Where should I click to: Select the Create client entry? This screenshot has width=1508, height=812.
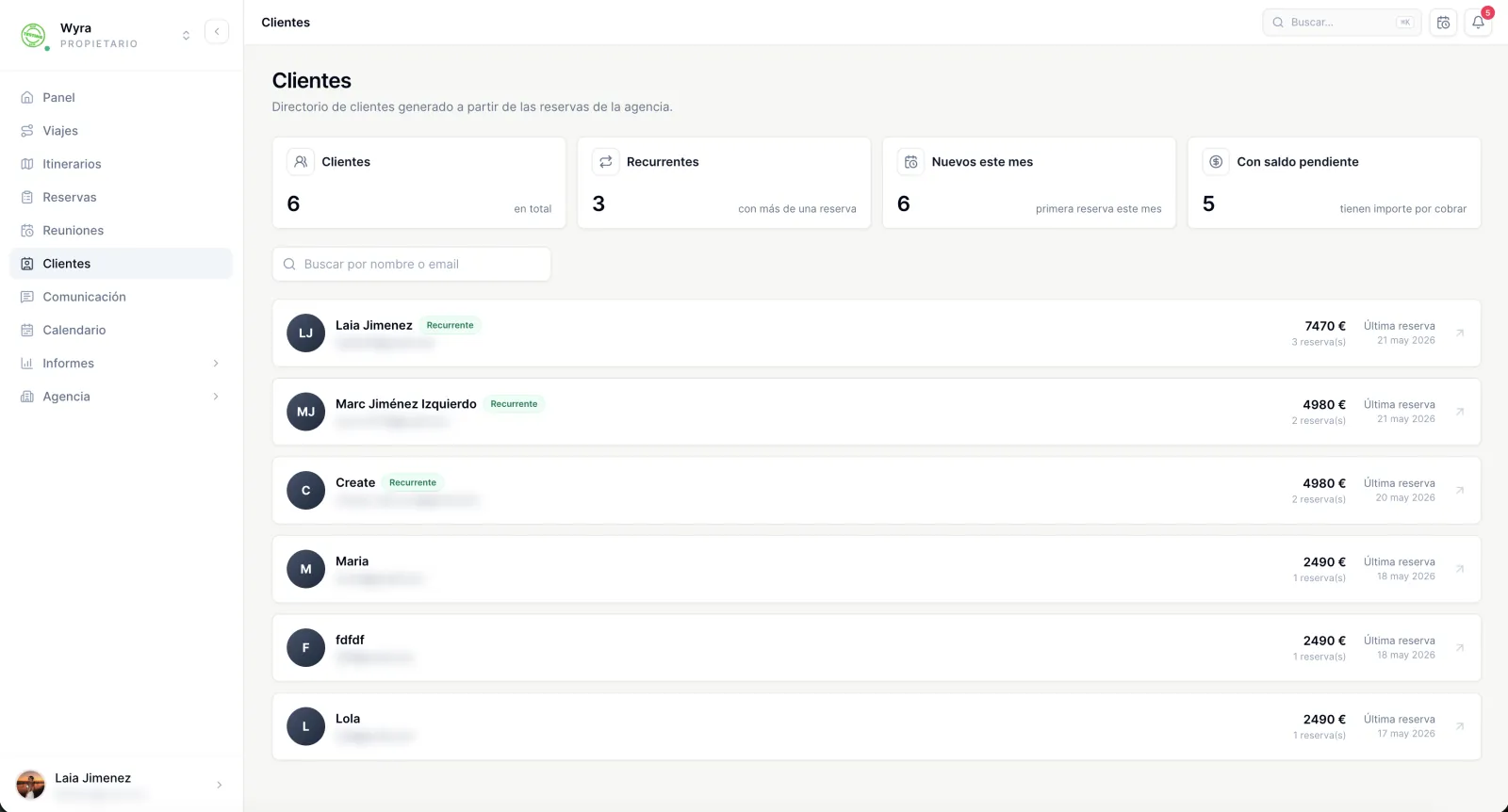click(x=877, y=491)
